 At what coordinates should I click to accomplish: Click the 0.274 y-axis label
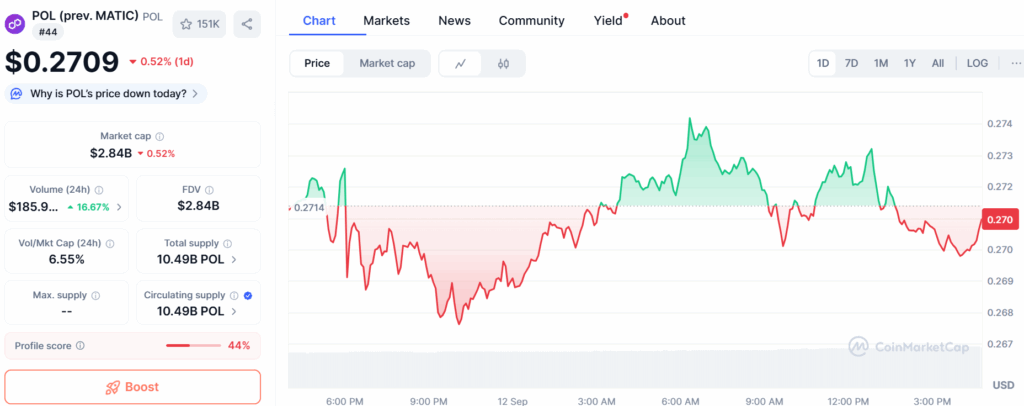[x=1000, y=124]
